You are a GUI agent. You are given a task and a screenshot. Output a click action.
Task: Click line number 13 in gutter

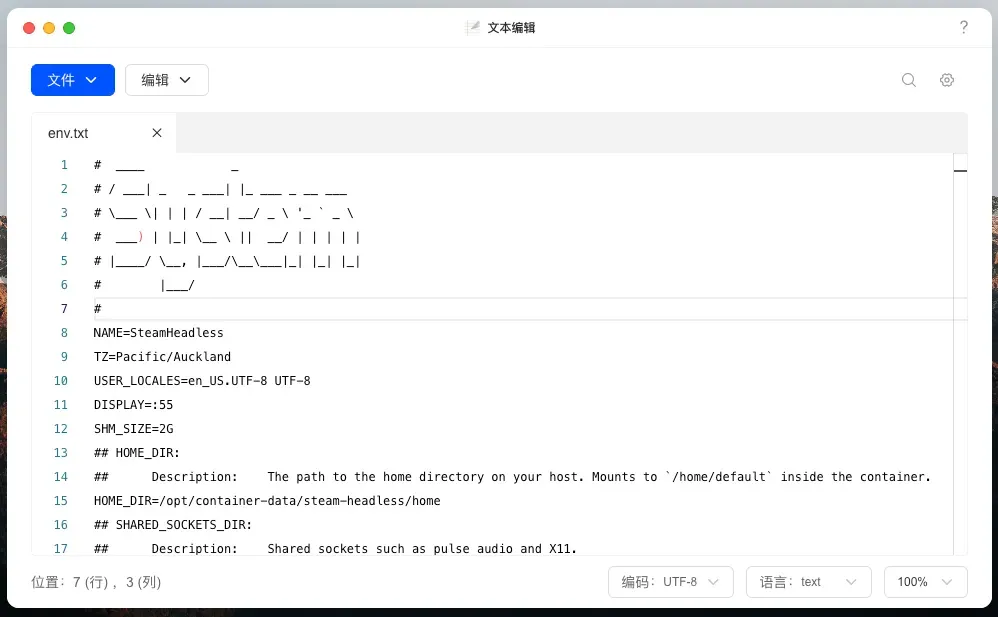[61, 453]
